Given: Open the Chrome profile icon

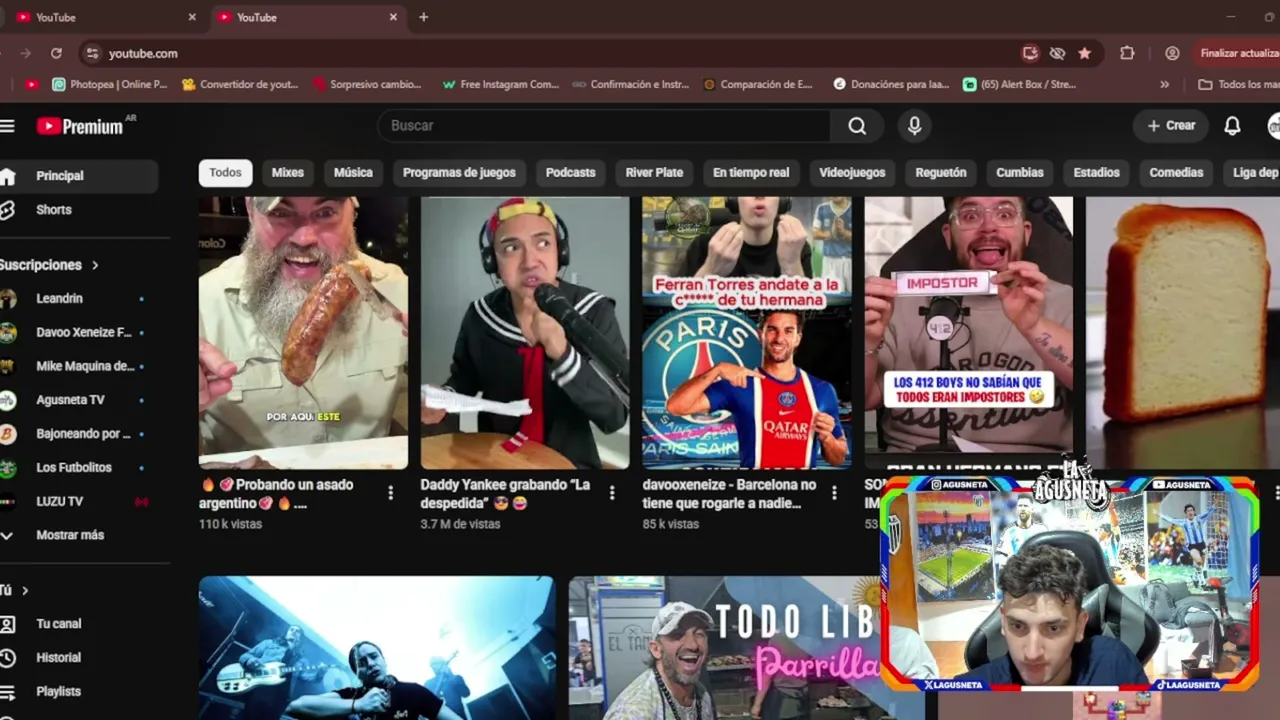Looking at the screenshot, I should point(1172,53).
